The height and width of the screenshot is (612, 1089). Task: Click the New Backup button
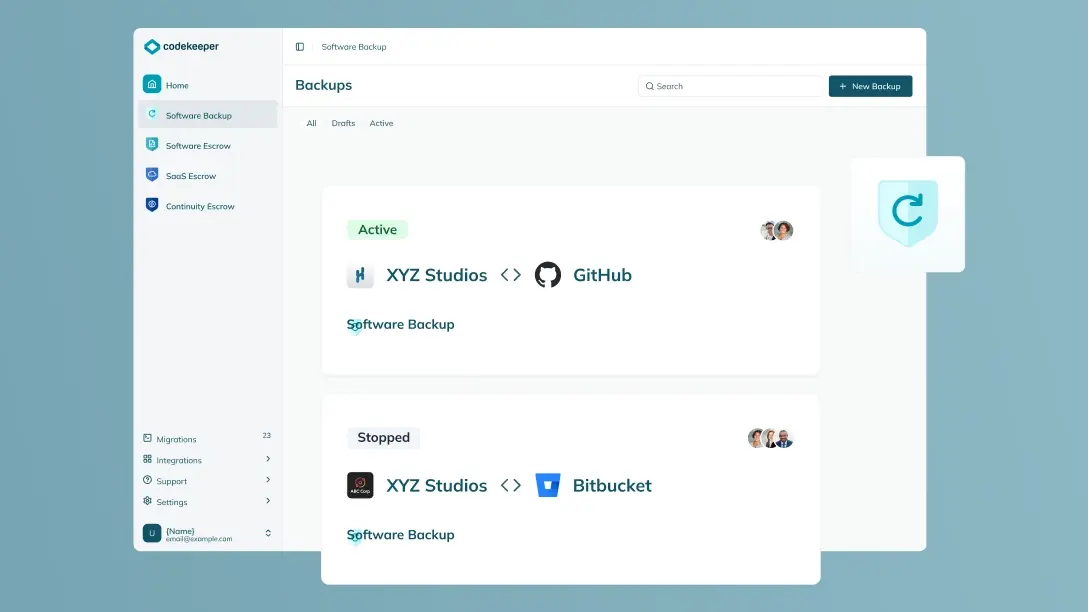coord(870,86)
